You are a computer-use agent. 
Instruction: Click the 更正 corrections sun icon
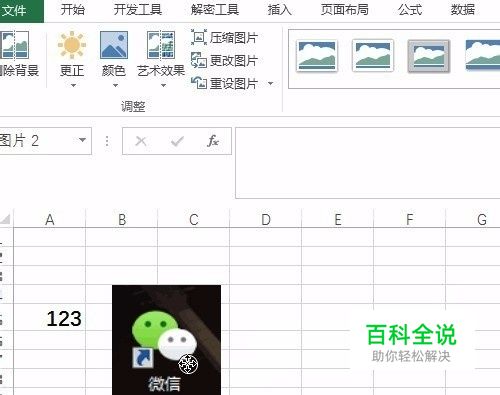click(x=72, y=45)
